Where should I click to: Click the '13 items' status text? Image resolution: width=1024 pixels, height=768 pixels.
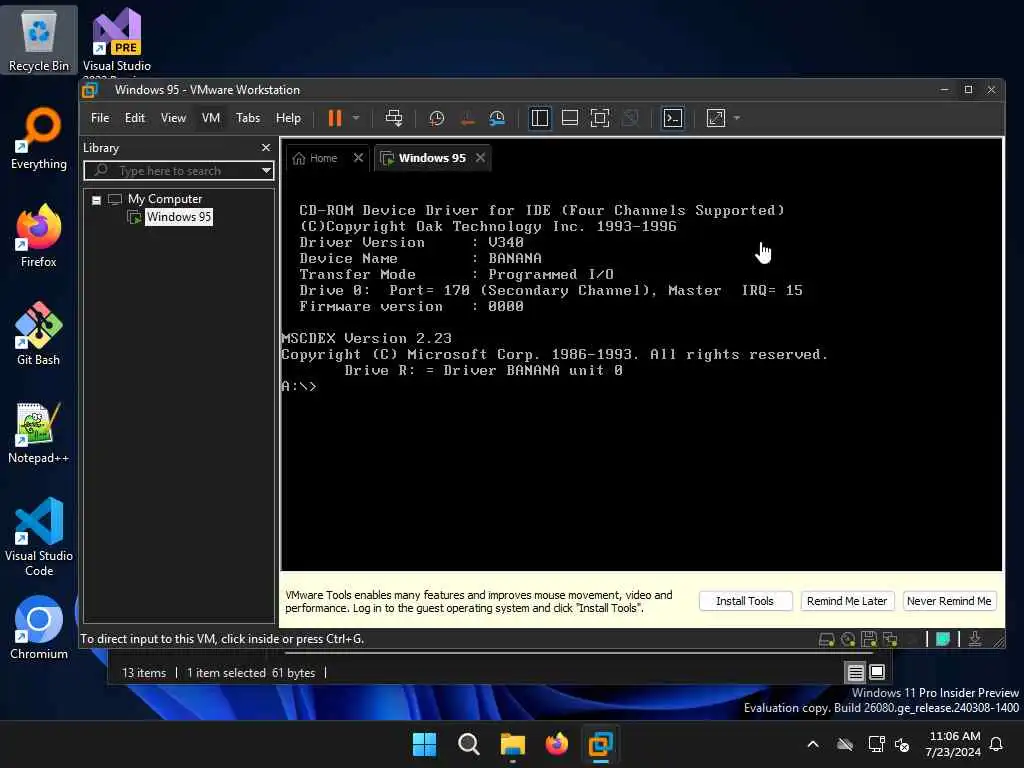[x=144, y=673]
